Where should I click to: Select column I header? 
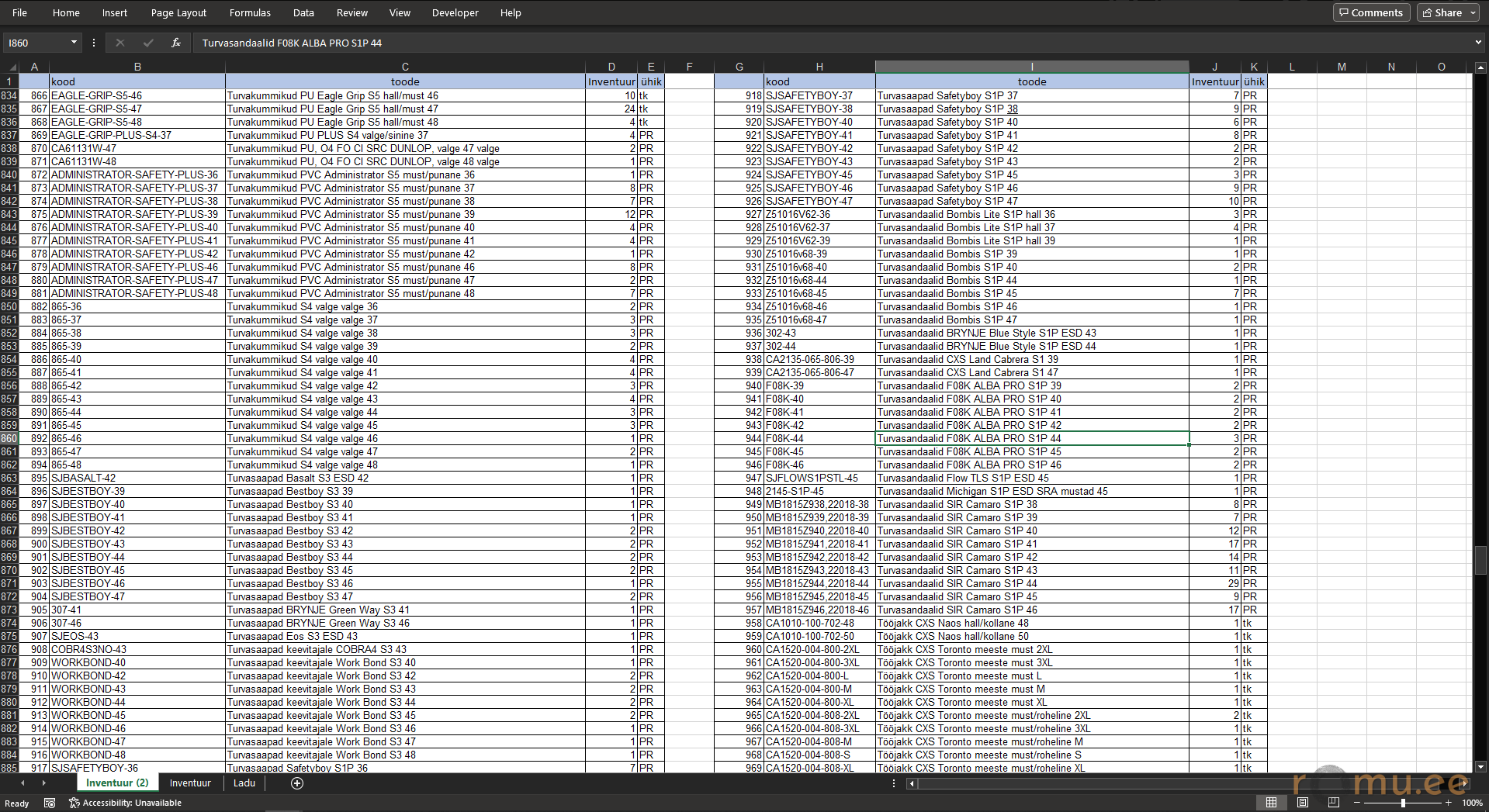point(1032,67)
